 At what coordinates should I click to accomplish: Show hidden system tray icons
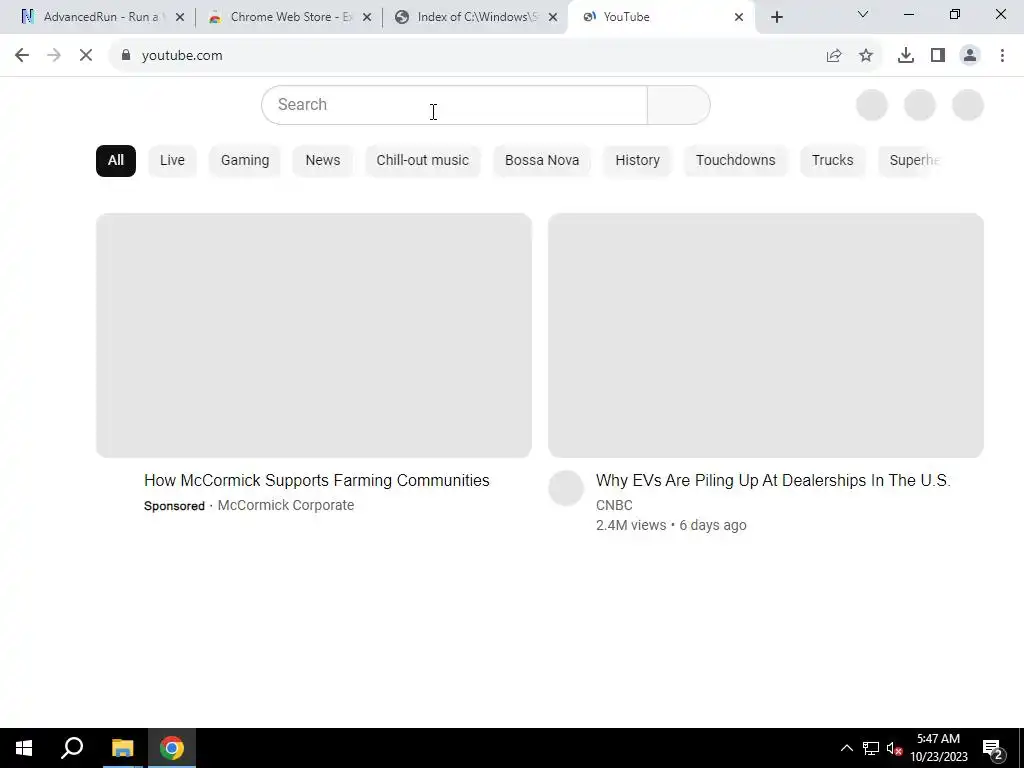(846, 748)
